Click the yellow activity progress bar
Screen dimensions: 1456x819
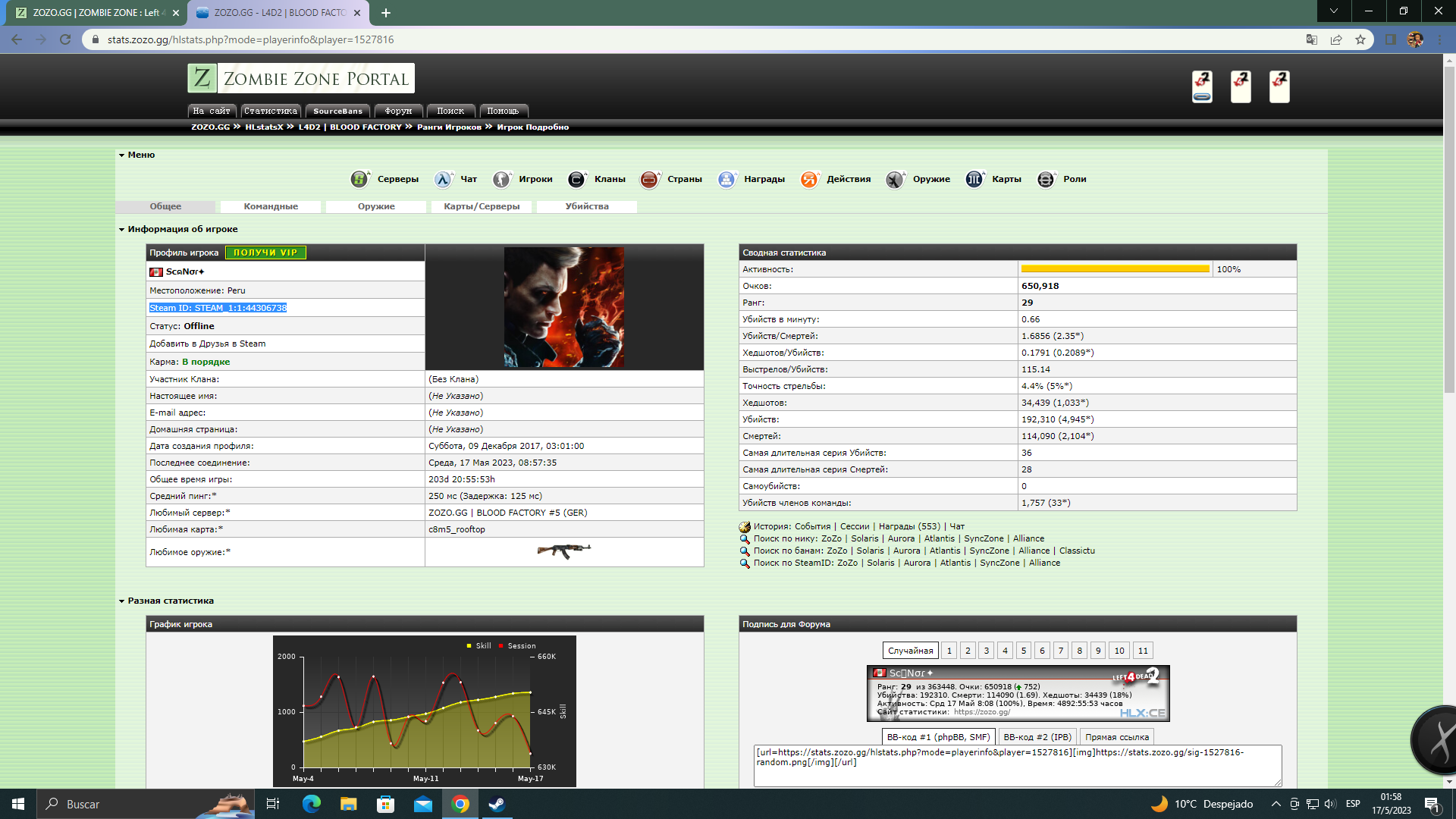click(1116, 269)
